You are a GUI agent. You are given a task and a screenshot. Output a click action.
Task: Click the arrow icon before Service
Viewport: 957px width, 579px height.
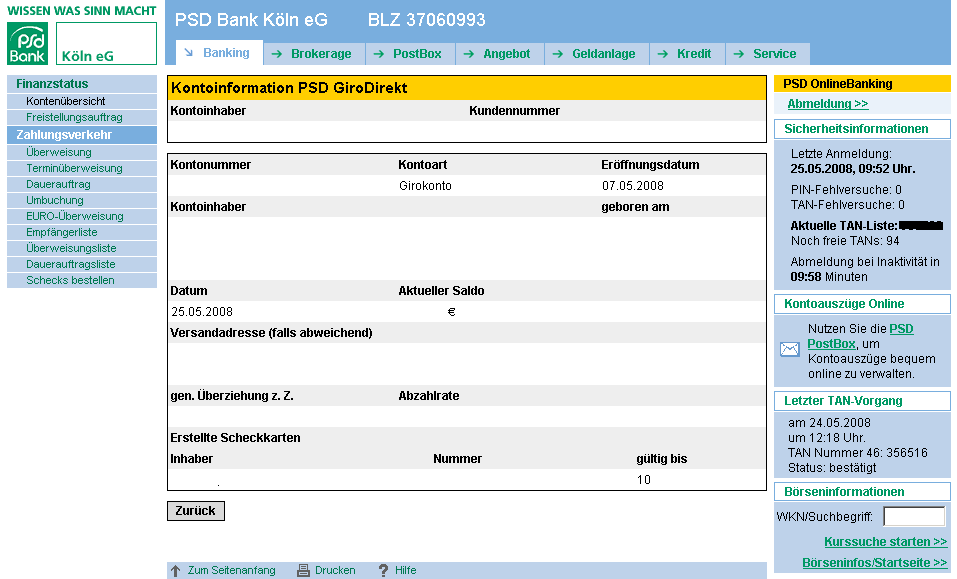pos(739,54)
